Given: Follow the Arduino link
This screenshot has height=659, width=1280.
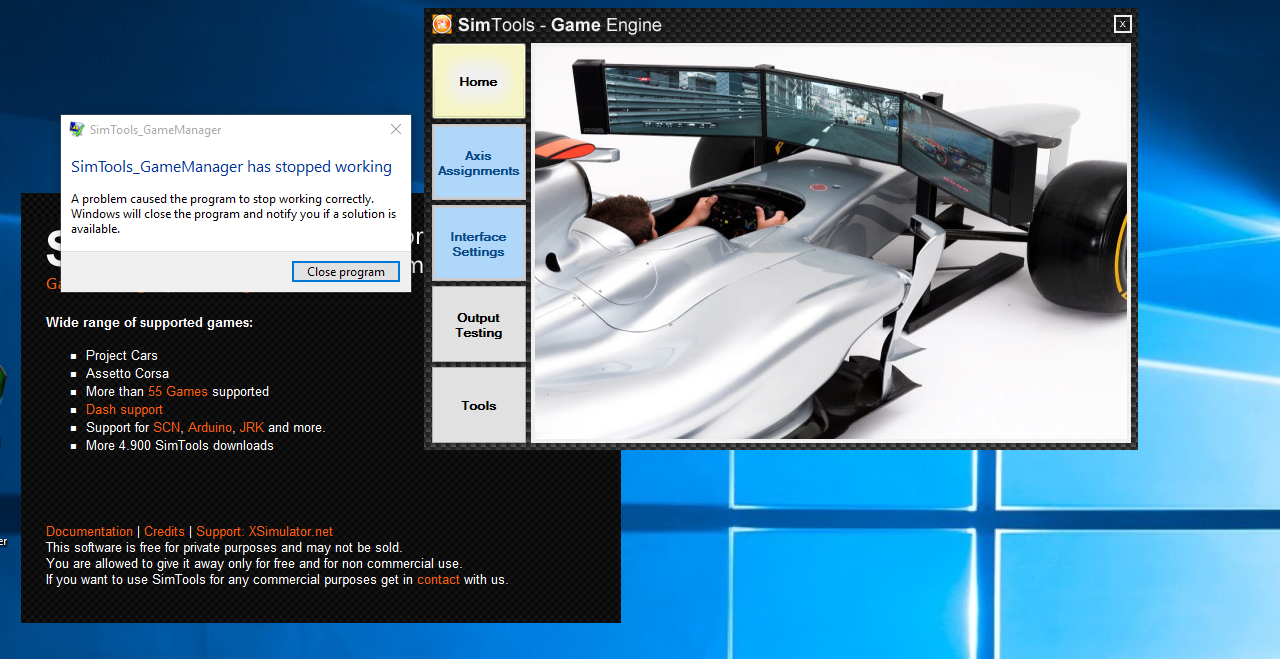Looking at the screenshot, I should point(209,427).
